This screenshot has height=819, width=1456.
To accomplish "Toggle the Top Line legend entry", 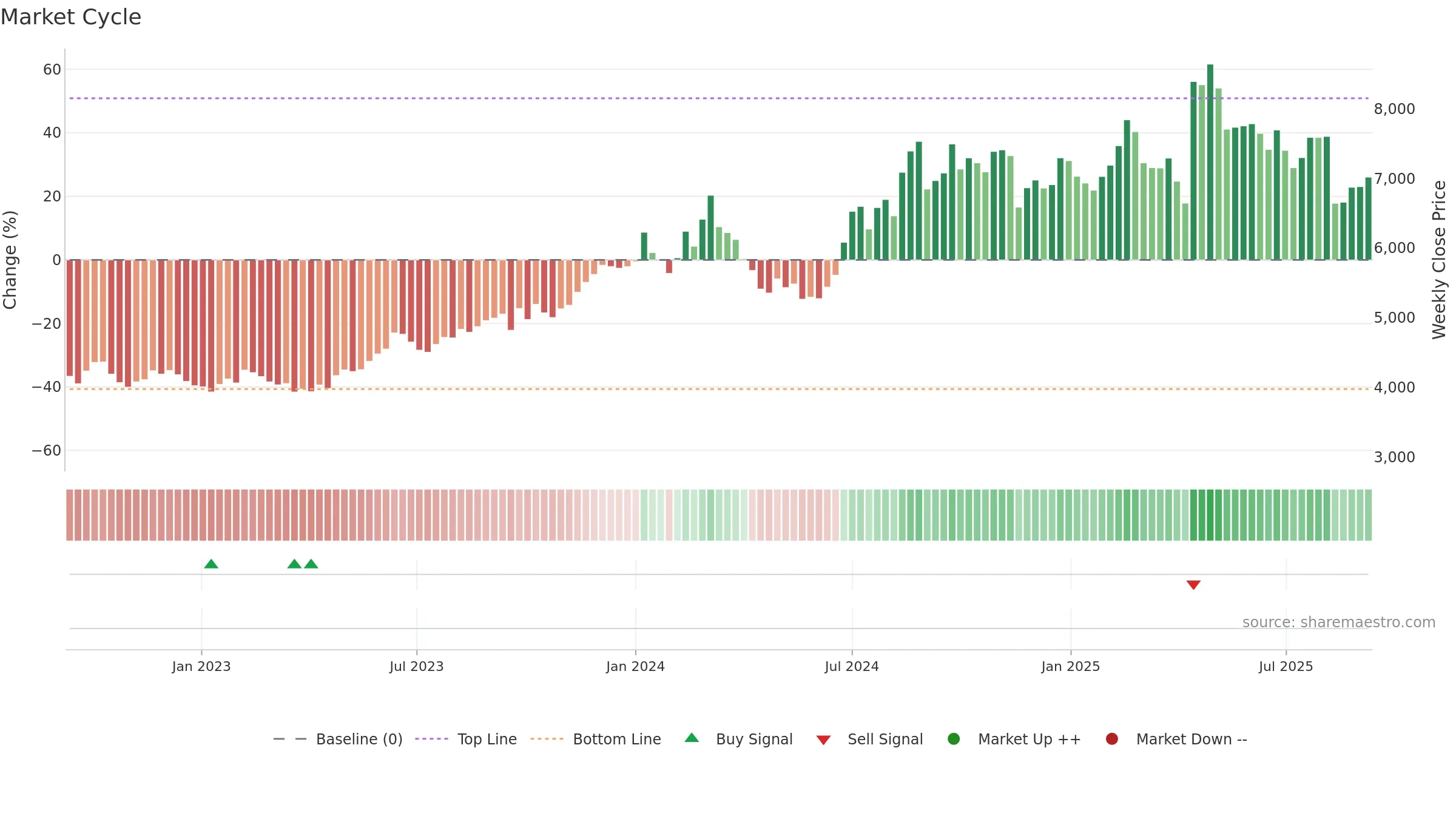I will click(466, 739).
